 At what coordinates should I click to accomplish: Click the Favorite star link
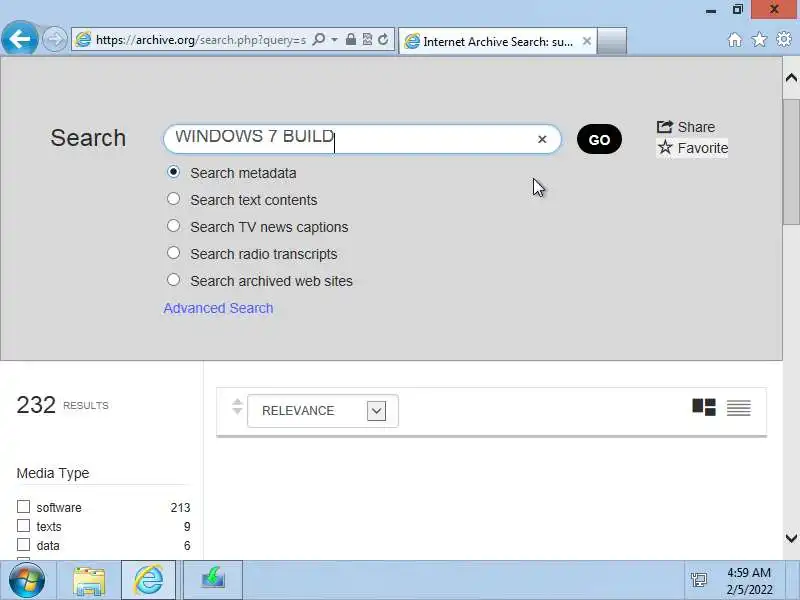(692, 148)
